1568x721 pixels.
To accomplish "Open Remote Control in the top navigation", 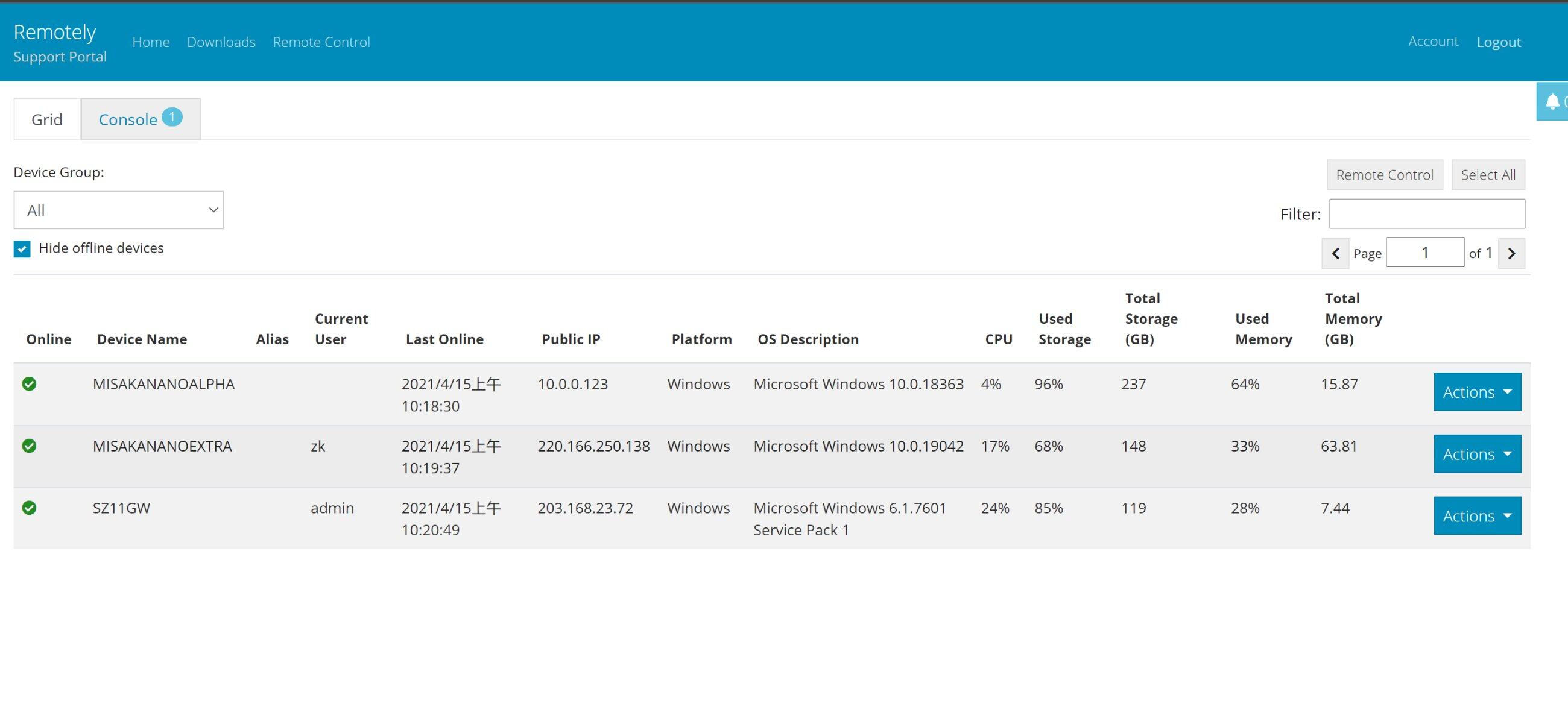I will click(x=321, y=42).
